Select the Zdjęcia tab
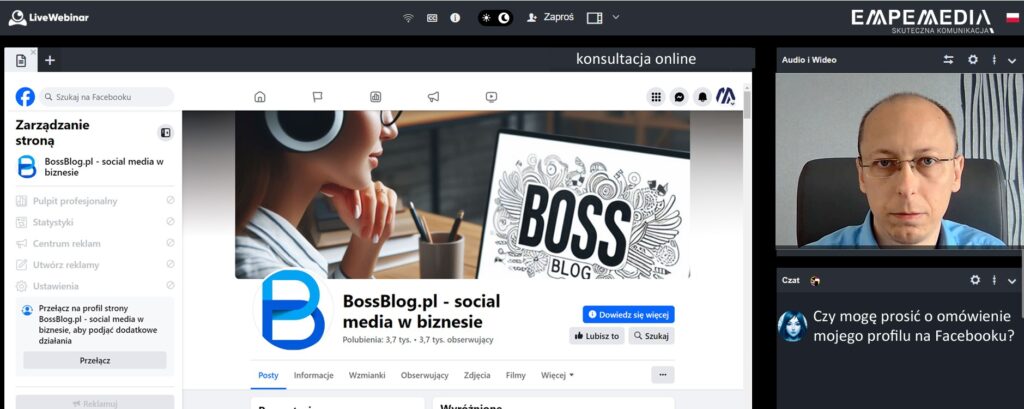The width and height of the screenshot is (1024, 409). click(477, 375)
